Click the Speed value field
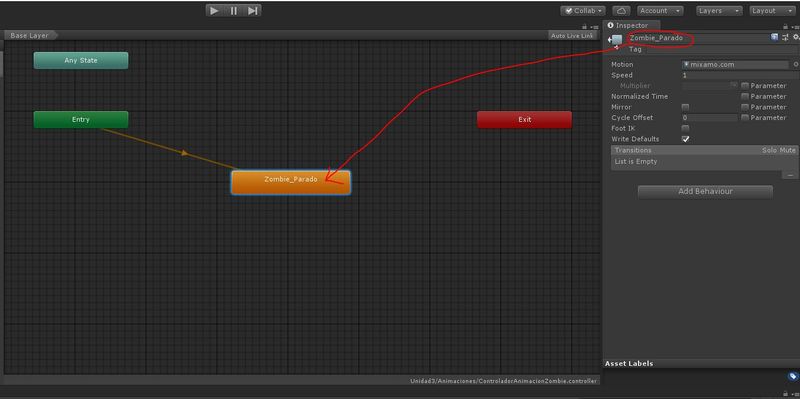Image resolution: width=800 pixels, height=399 pixels. (x=740, y=76)
